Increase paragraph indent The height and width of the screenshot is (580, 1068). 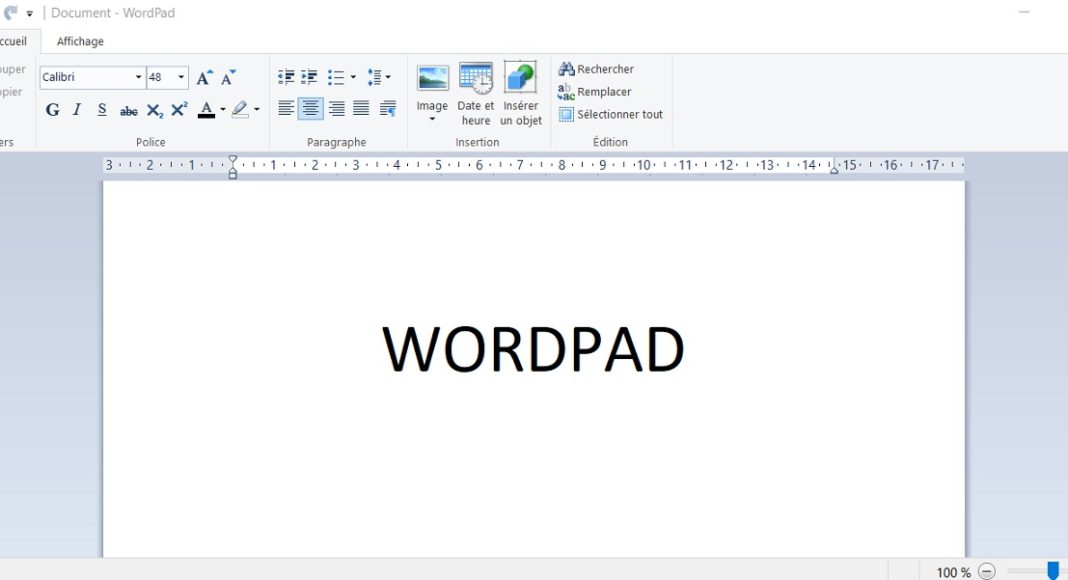[x=309, y=77]
